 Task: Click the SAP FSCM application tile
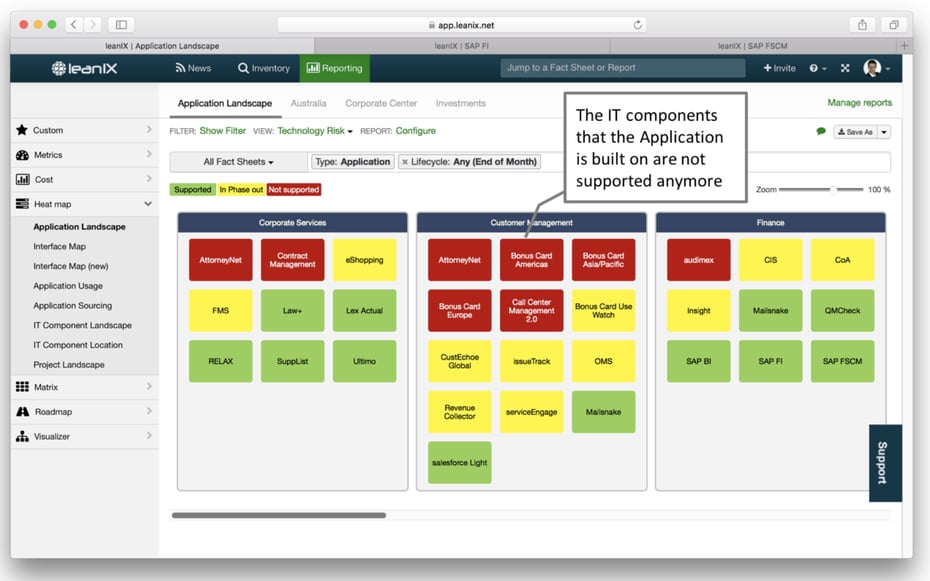[842, 361]
